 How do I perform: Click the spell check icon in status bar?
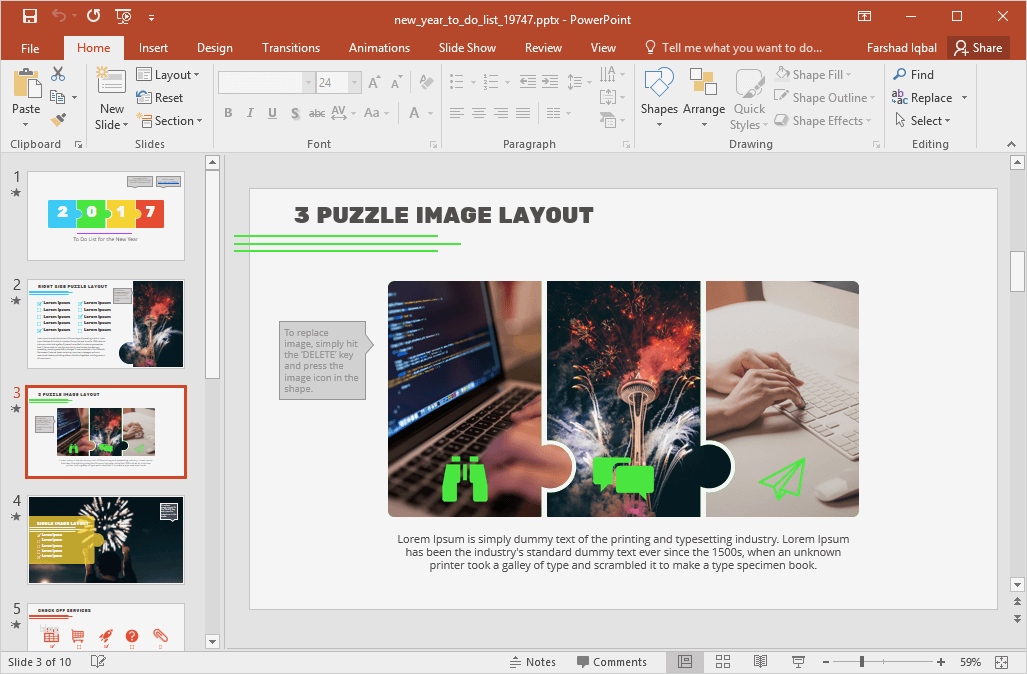point(98,662)
